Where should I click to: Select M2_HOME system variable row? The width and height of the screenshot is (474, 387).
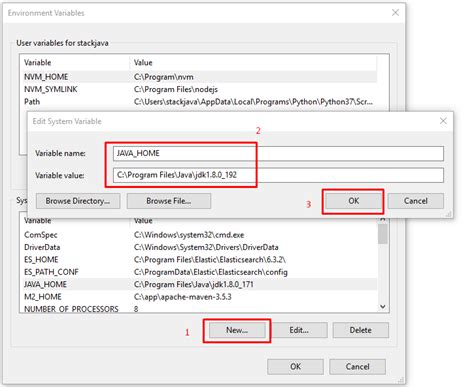200,297
